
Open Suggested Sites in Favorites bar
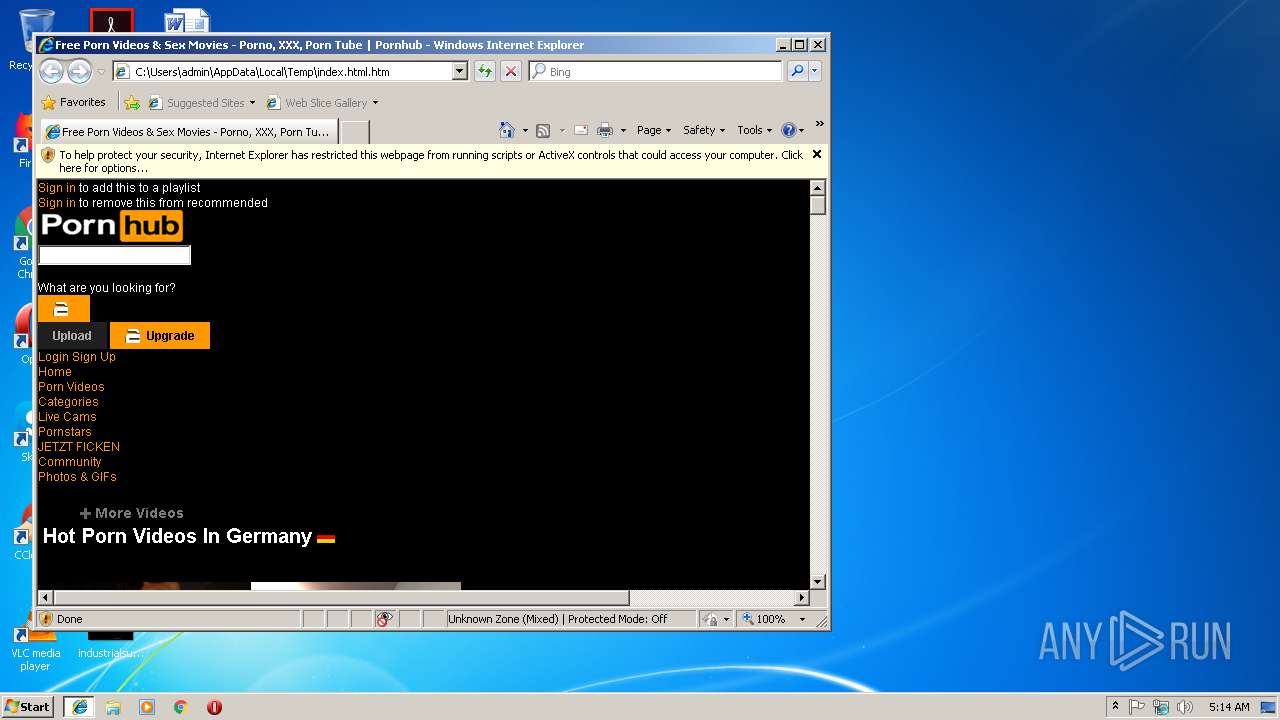(x=201, y=102)
